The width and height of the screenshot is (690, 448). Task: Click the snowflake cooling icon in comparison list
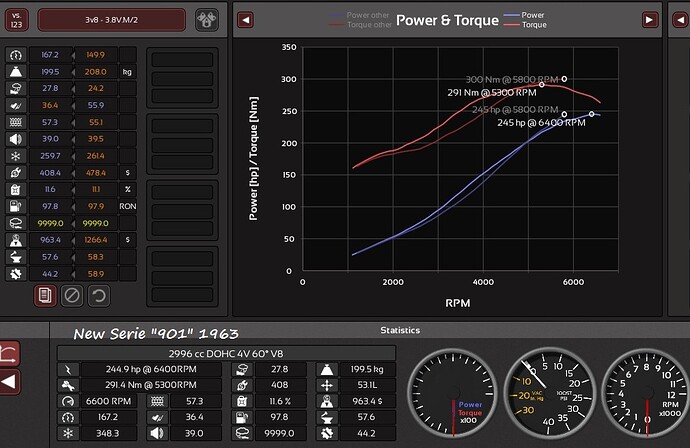16,156
